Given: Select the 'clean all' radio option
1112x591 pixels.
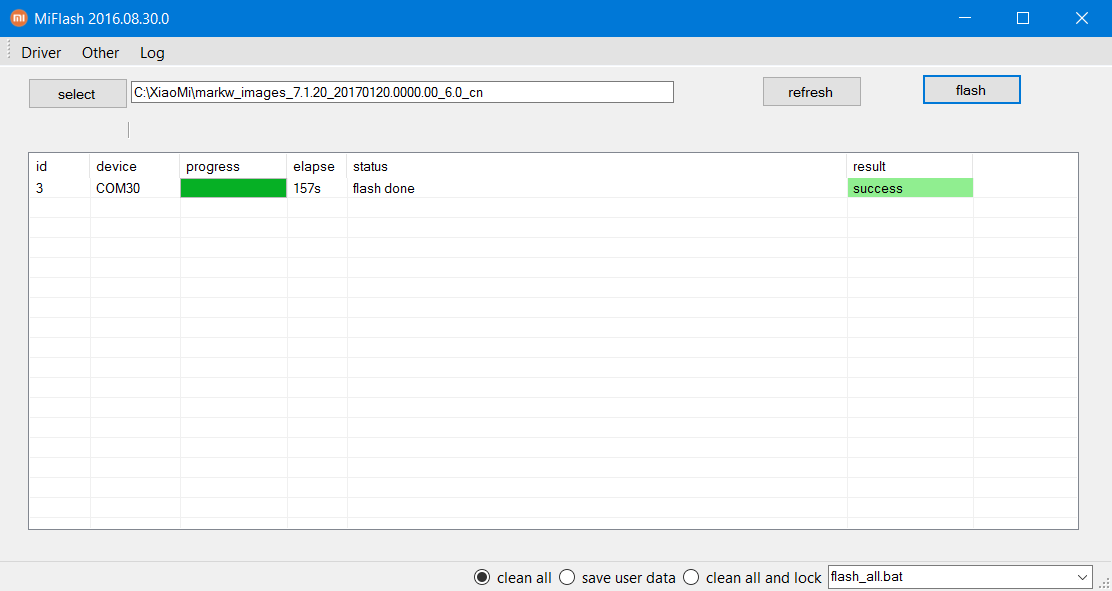Looking at the screenshot, I should click(513, 578).
